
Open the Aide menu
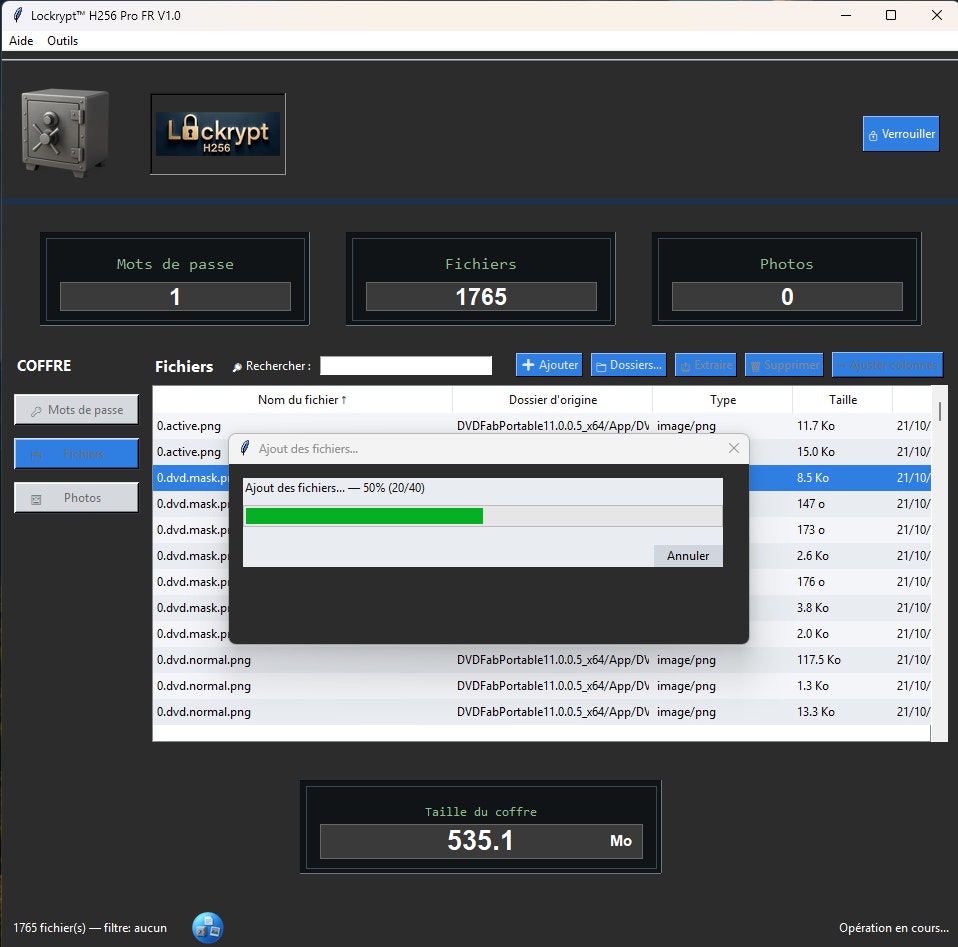20,41
